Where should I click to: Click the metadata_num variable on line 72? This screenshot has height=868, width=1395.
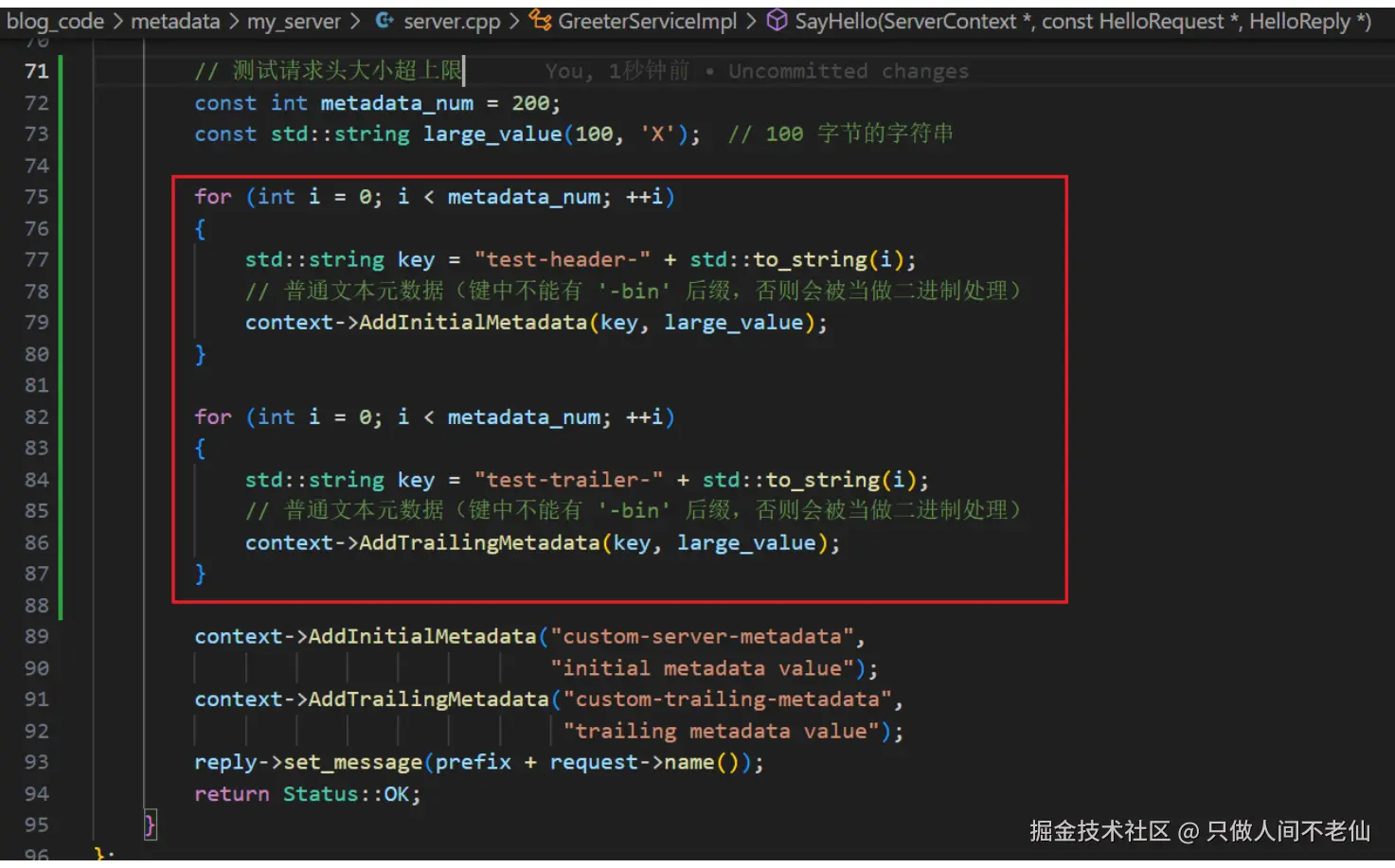pos(397,103)
